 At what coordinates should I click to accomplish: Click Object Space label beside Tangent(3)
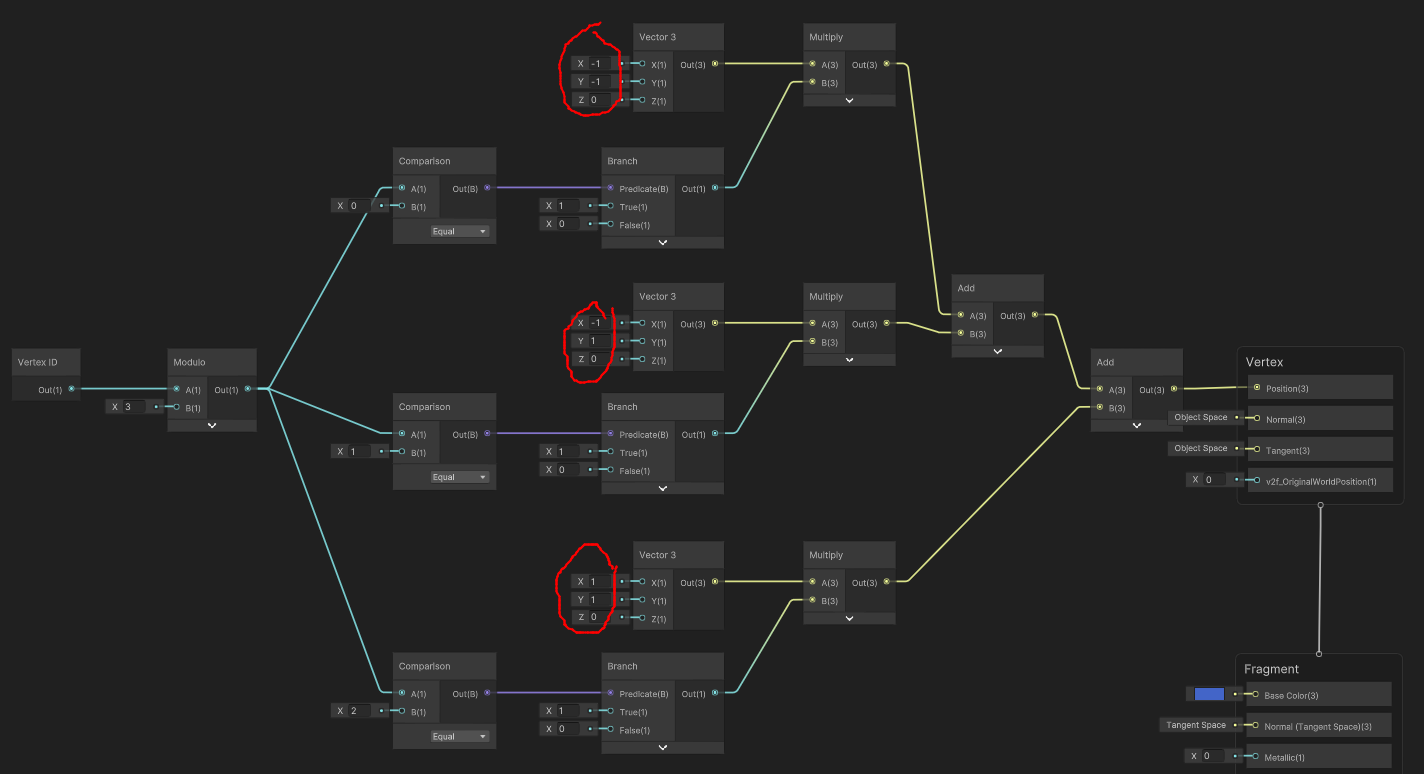tap(1200, 449)
